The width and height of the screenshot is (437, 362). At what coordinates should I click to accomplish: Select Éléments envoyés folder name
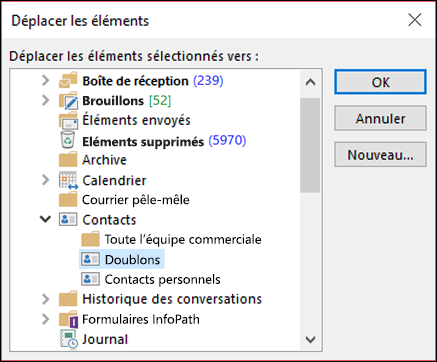[136, 120]
